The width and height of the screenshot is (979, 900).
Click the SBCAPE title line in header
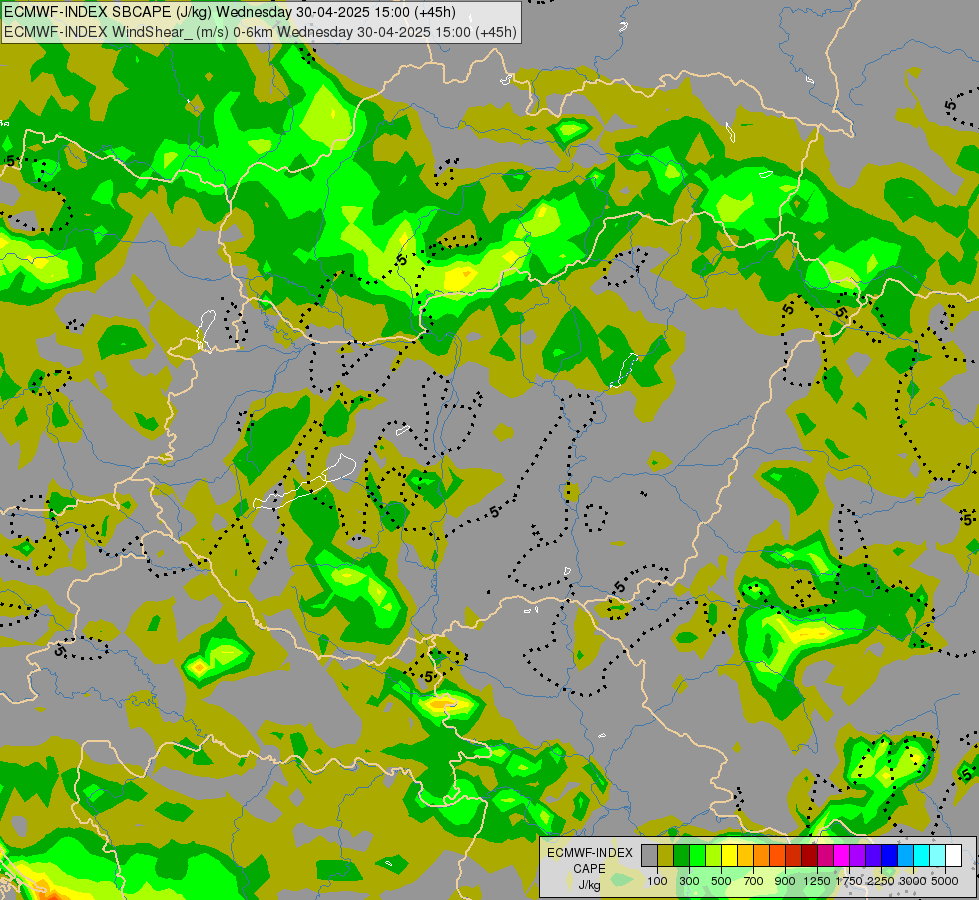pos(230,12)
